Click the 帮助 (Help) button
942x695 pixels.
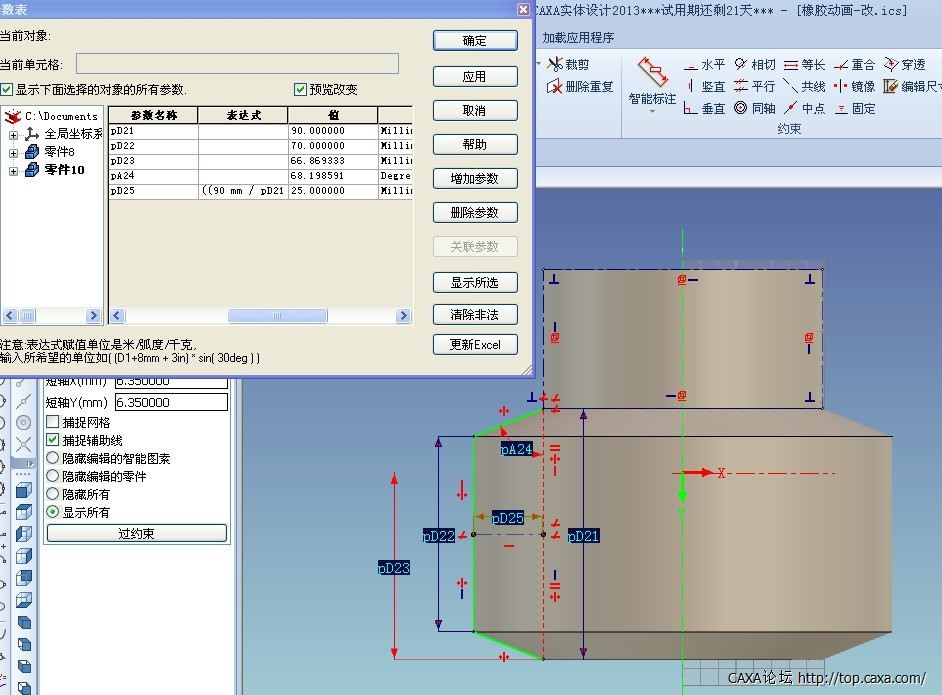(475, 144)
